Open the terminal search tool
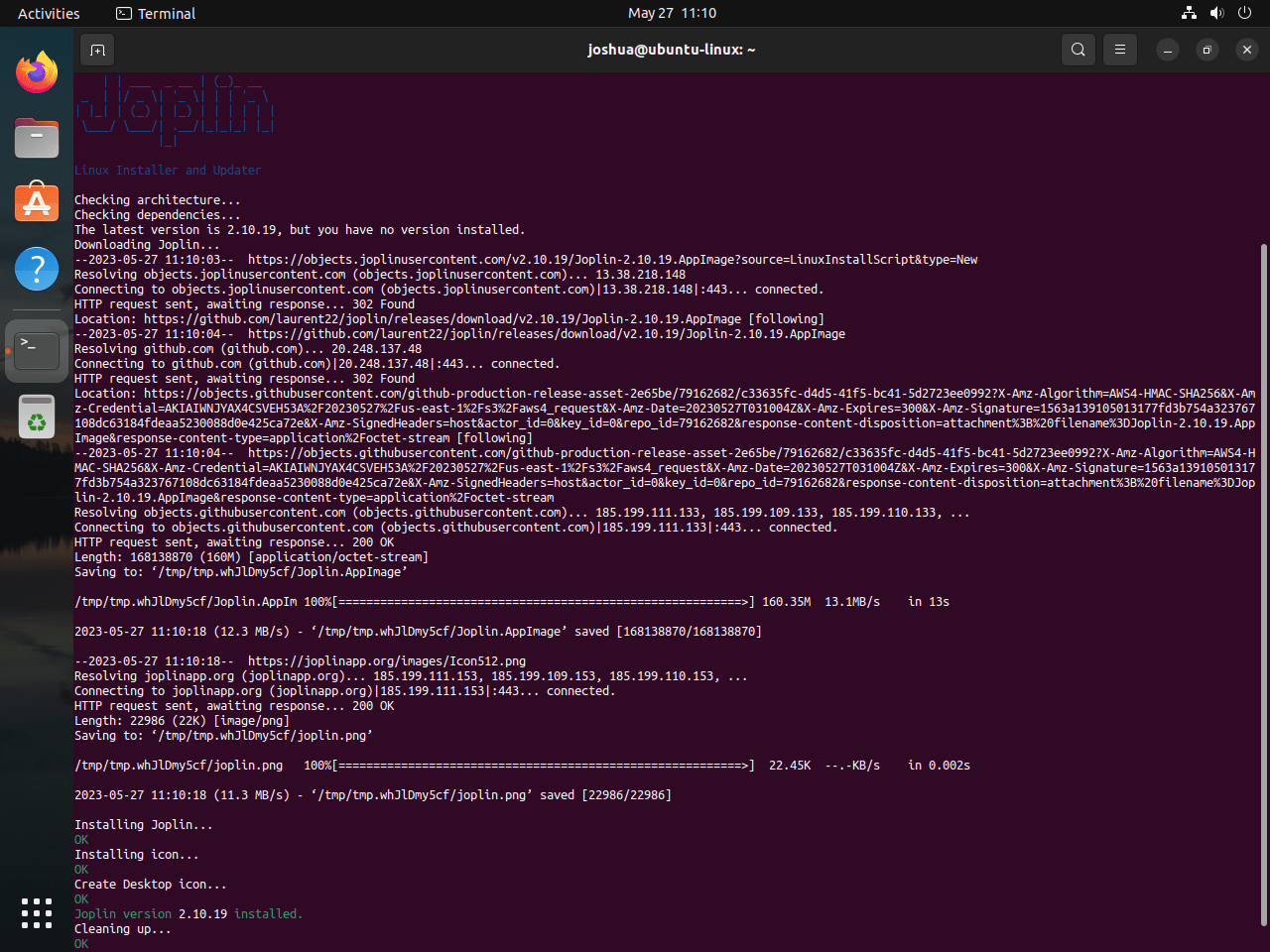This screenshot has height=952, width=1270. click(1079, 50)
